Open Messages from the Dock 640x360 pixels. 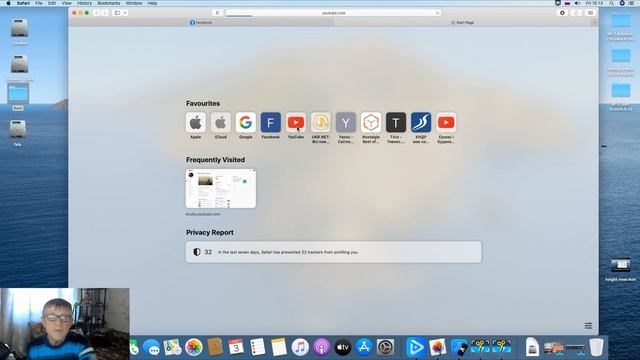(x=152, y=347)
